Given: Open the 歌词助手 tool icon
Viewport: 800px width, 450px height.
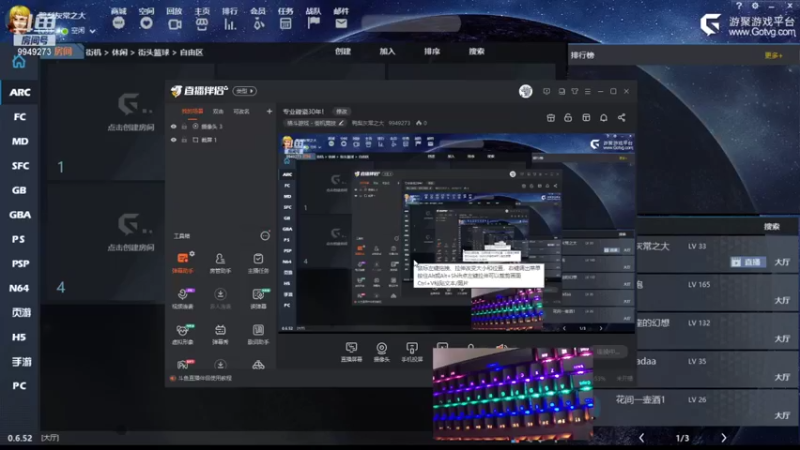Looking at the screenshot, I should (x=258, y=334).
